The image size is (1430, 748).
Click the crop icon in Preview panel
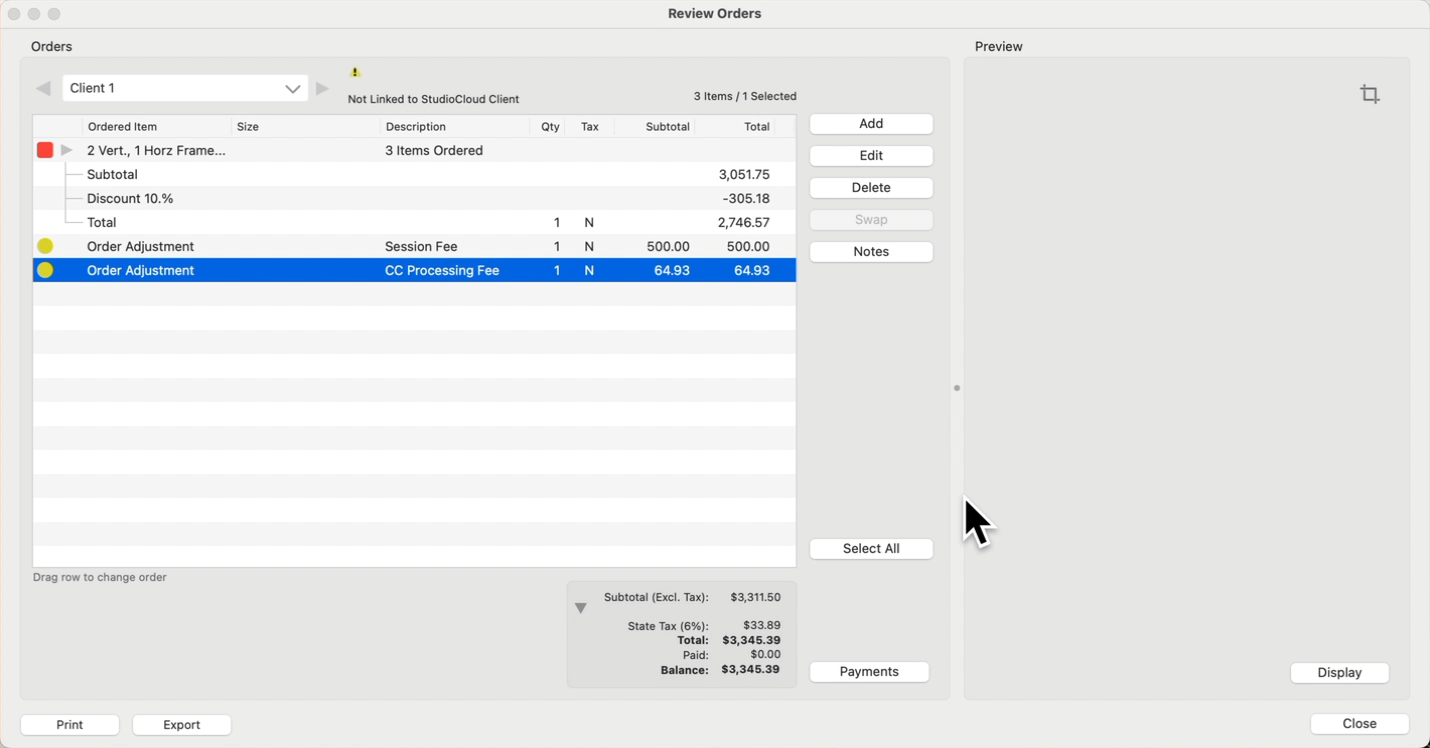tap(1369, 95)
